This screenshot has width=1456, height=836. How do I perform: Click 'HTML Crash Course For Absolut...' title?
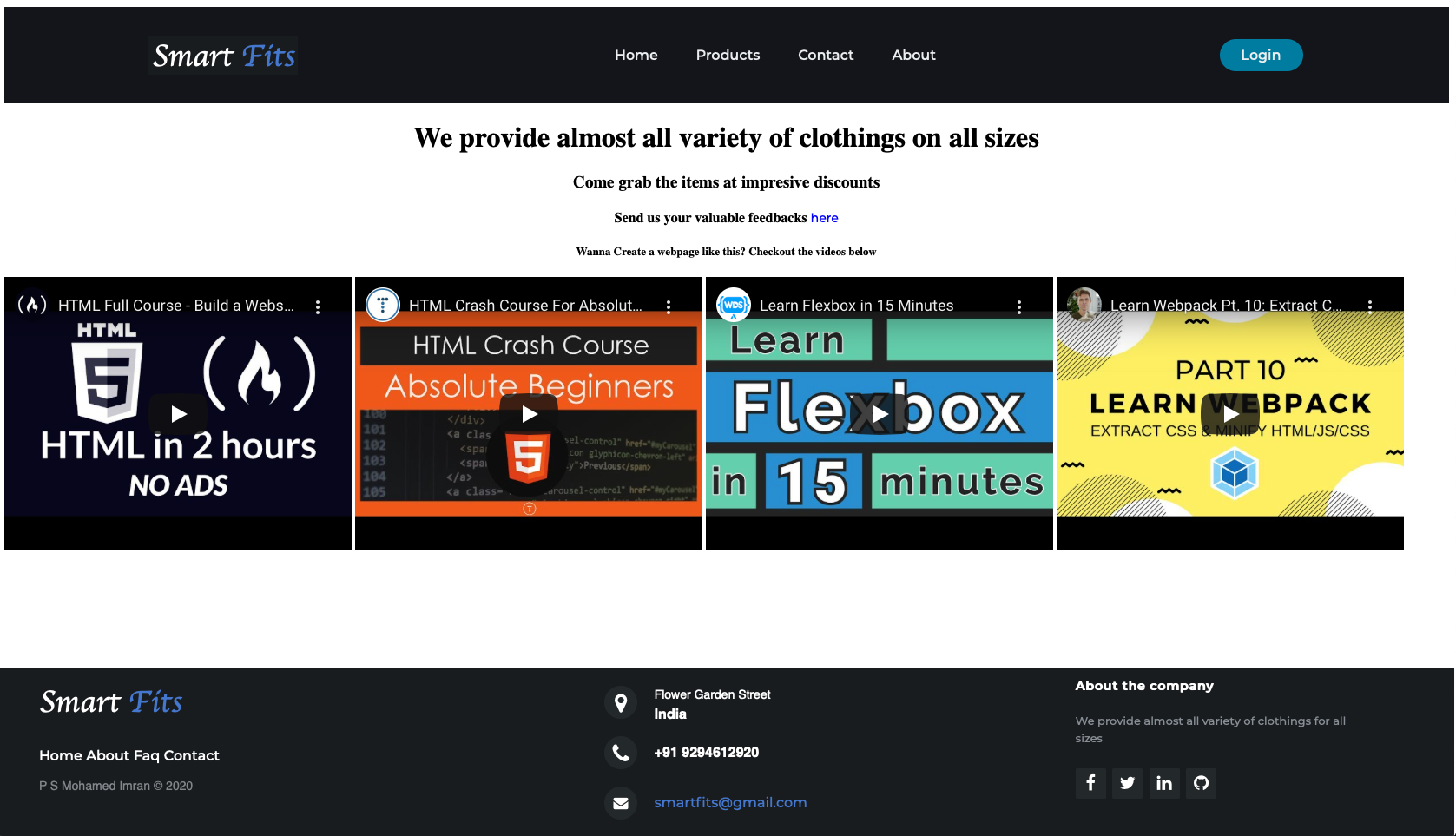(526, 306)
